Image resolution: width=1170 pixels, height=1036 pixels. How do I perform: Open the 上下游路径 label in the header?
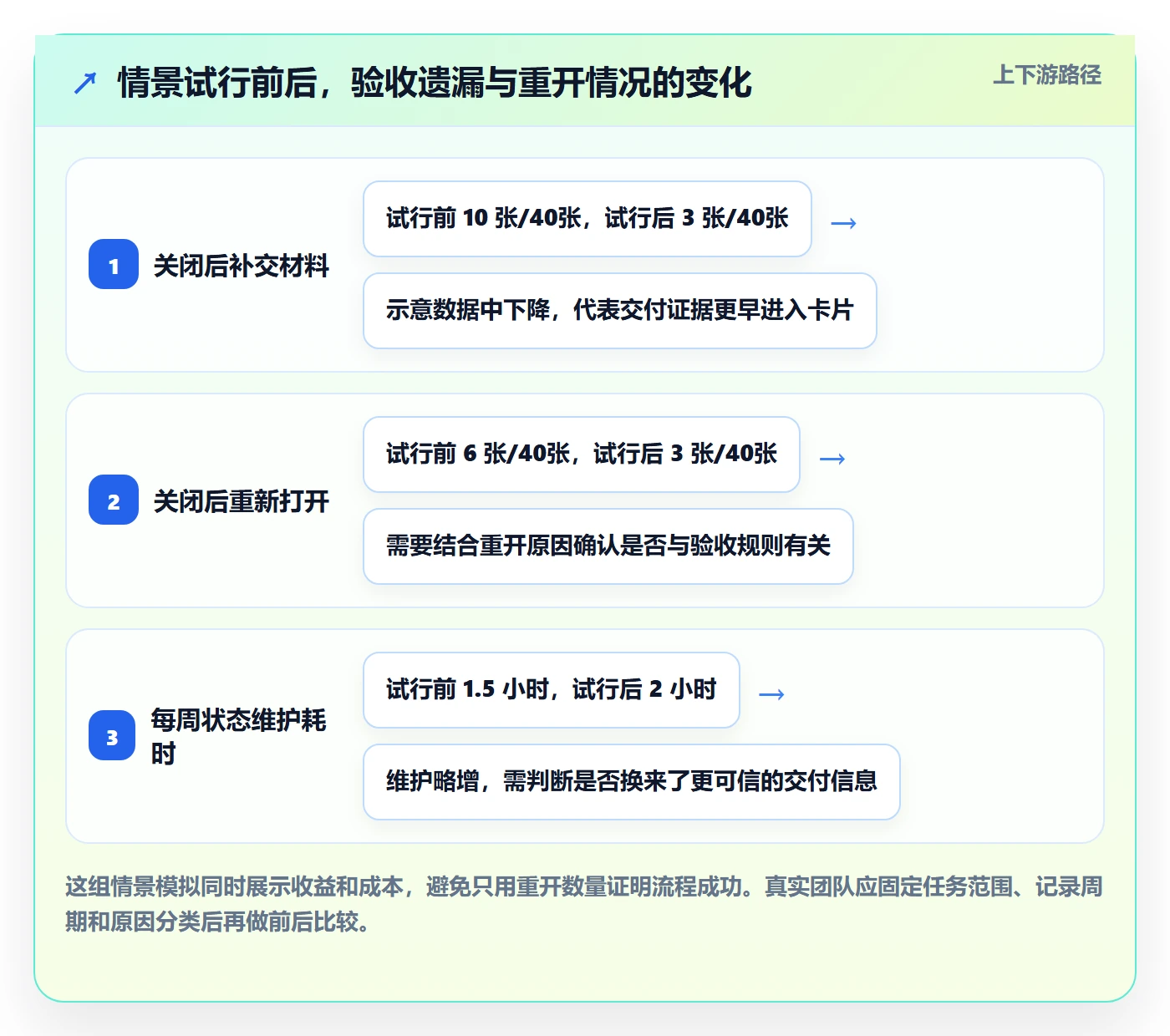pos(1047,74)
